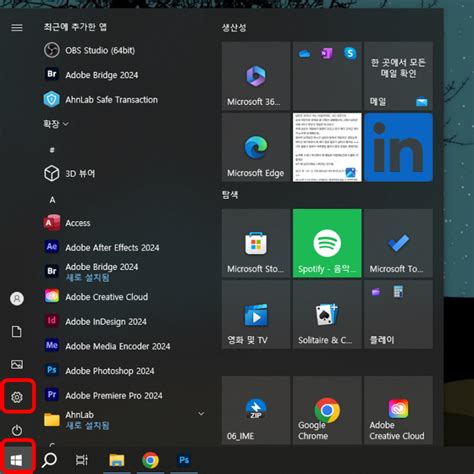Open taskbar Search magnifier
Image resolution: width=474 pixels, height=474 pixels.
[x=49, y=460]
